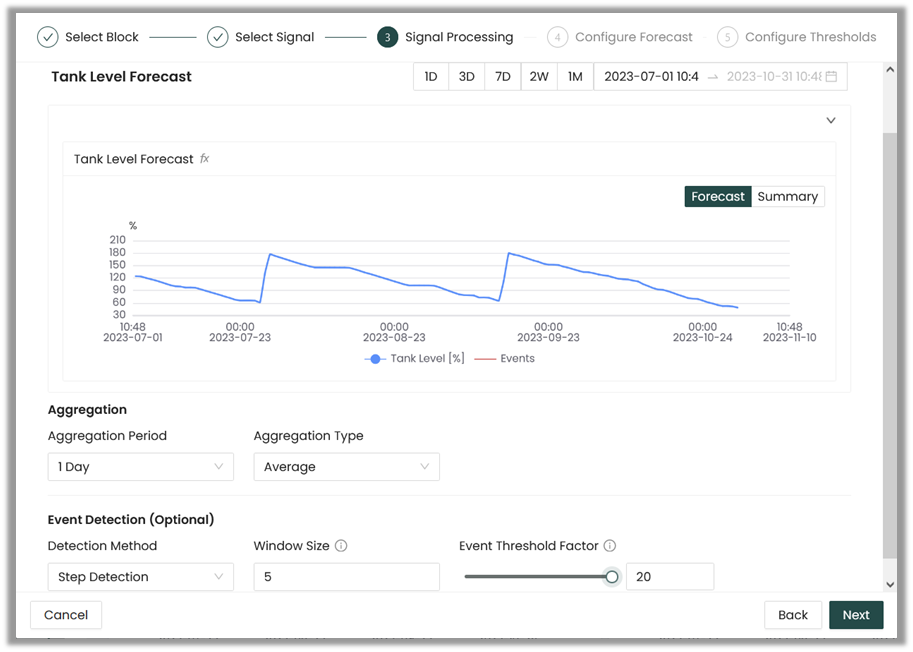Open Aggregation Type dropdown
The height and width of the screenshot is (652, 913).
click(x=346, y=467)
